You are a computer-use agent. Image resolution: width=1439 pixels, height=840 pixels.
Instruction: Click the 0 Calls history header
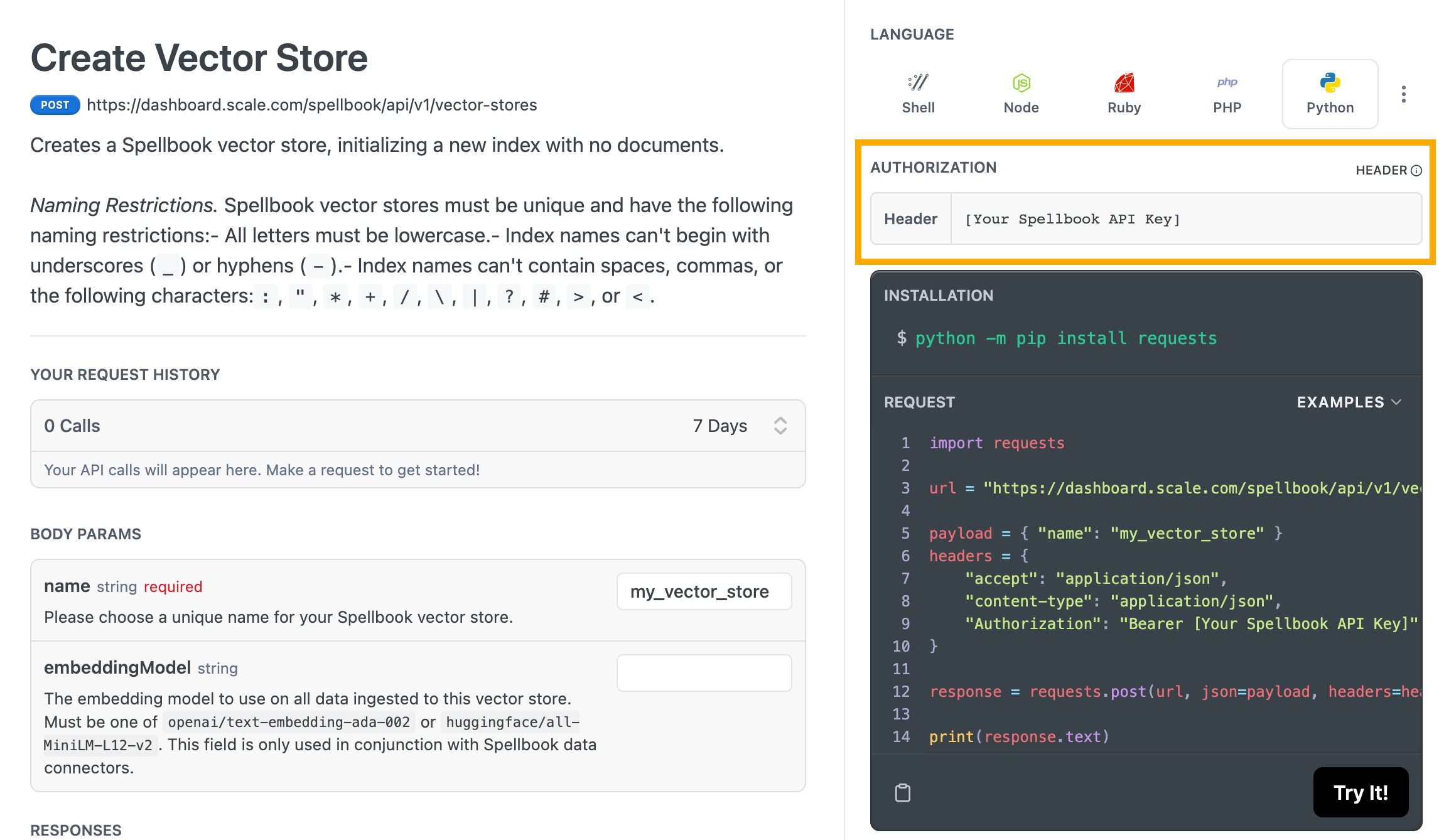(72, 426)
